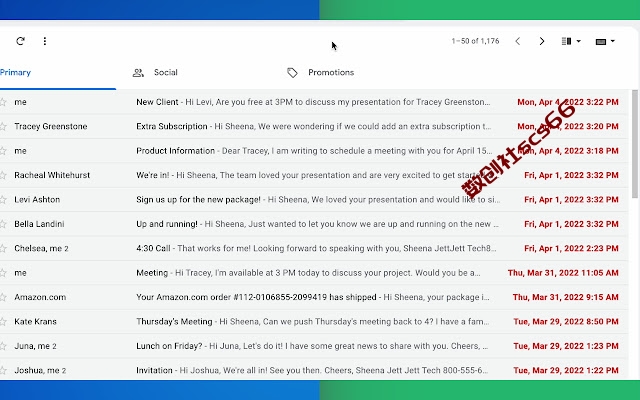The image size is (640, 400).
Task: Go to newer emails with left chevron
Action: tap(518, 41)
